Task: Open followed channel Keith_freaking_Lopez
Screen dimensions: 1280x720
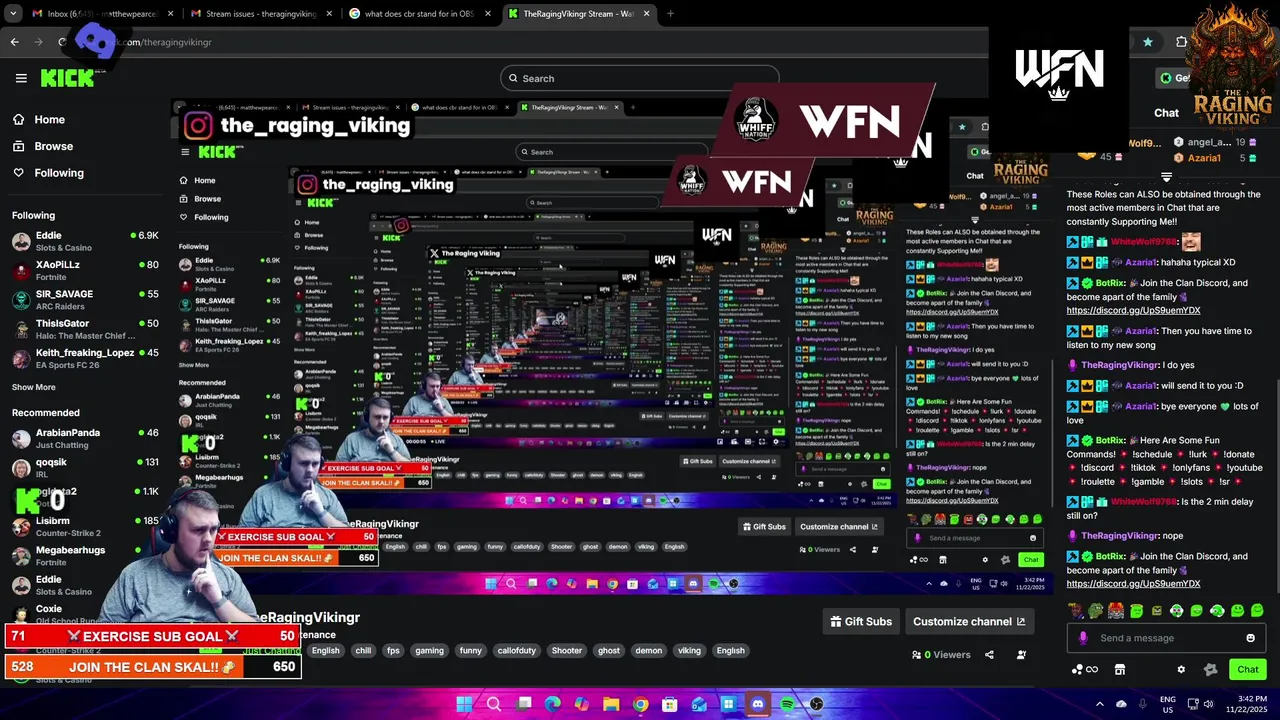Action: tap(85, 358)
